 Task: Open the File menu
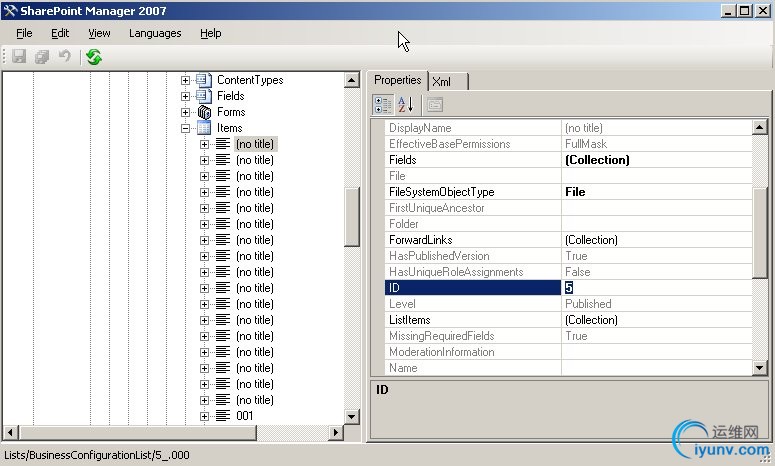(x=24, y=33)
